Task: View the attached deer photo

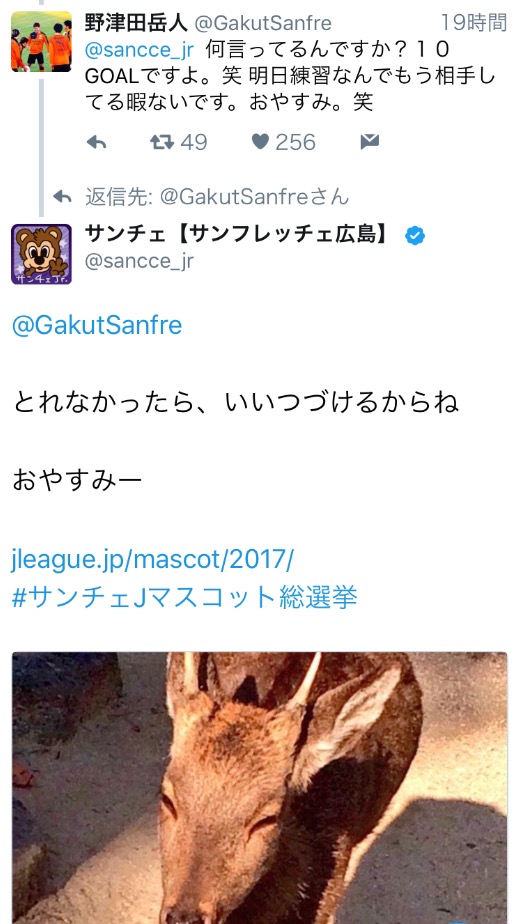Action: pyautogui.click(x=259, y=787)
